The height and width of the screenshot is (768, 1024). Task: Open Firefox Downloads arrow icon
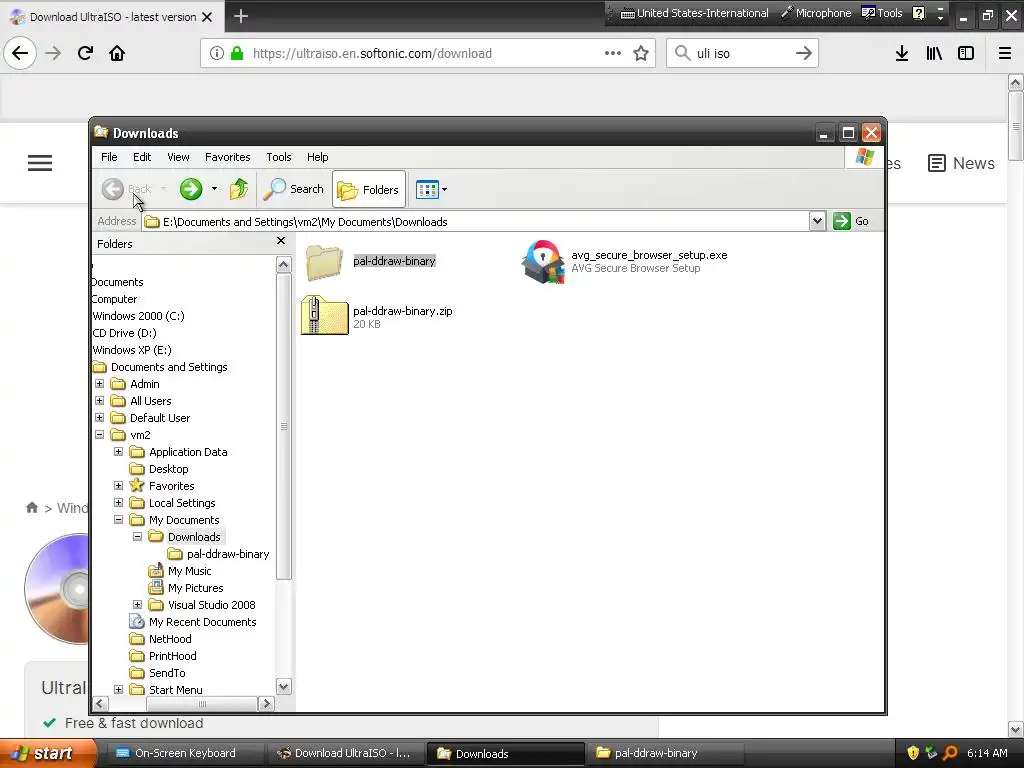(902, 53)
